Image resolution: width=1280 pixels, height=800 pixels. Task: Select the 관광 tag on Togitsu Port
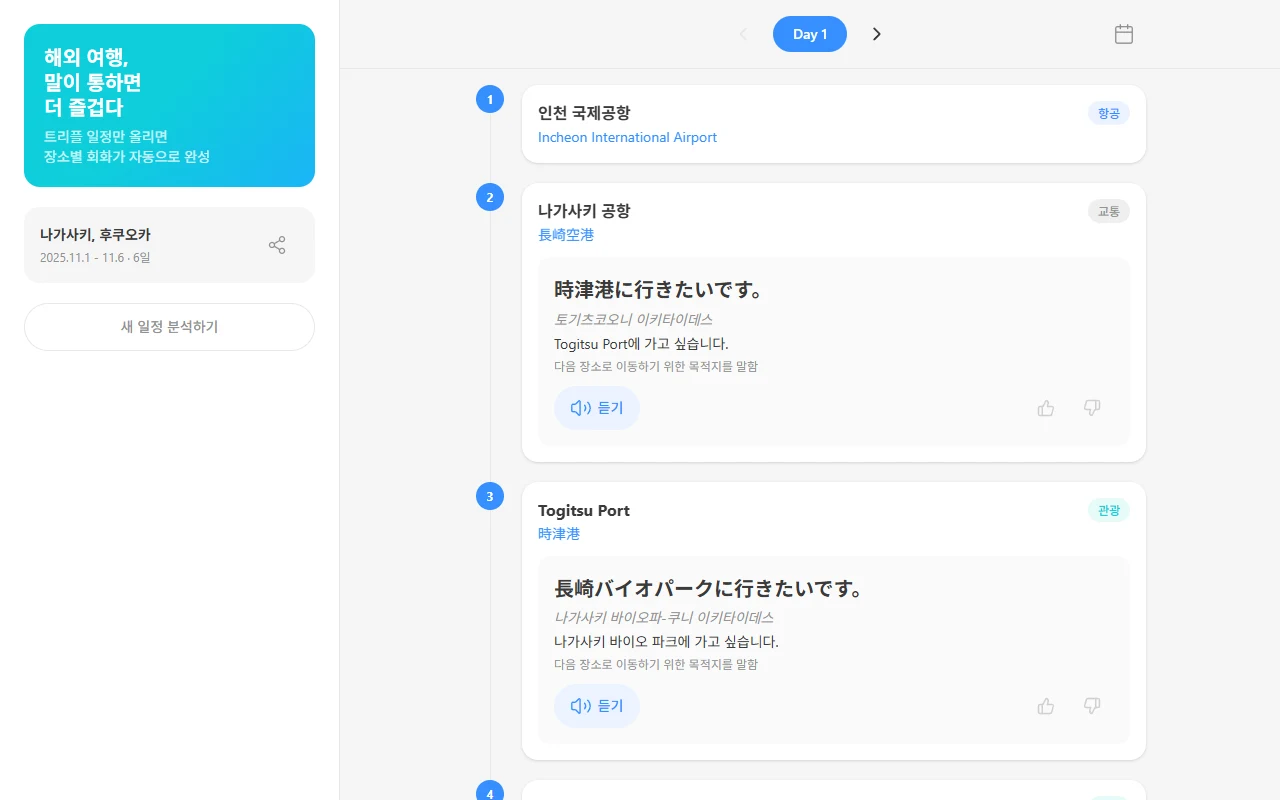pos(1109,510)
